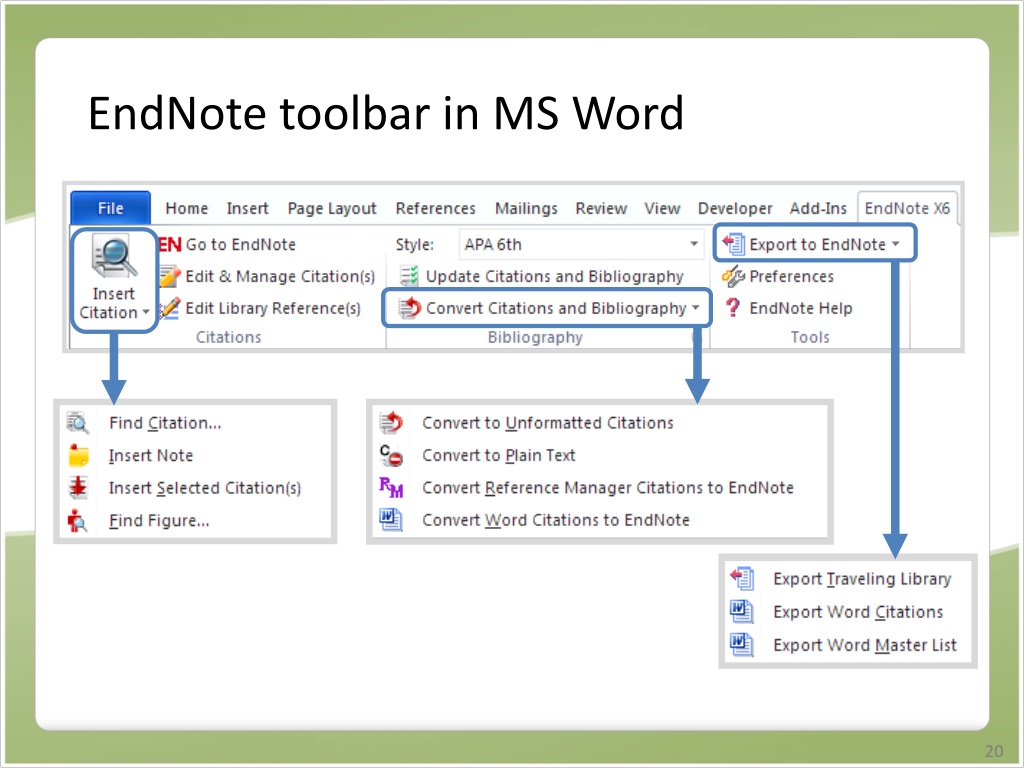This screenshot has width=1024, height=768.
Task: Select Convert to Unformatted Citations
Action: click(x=548, y=423)
